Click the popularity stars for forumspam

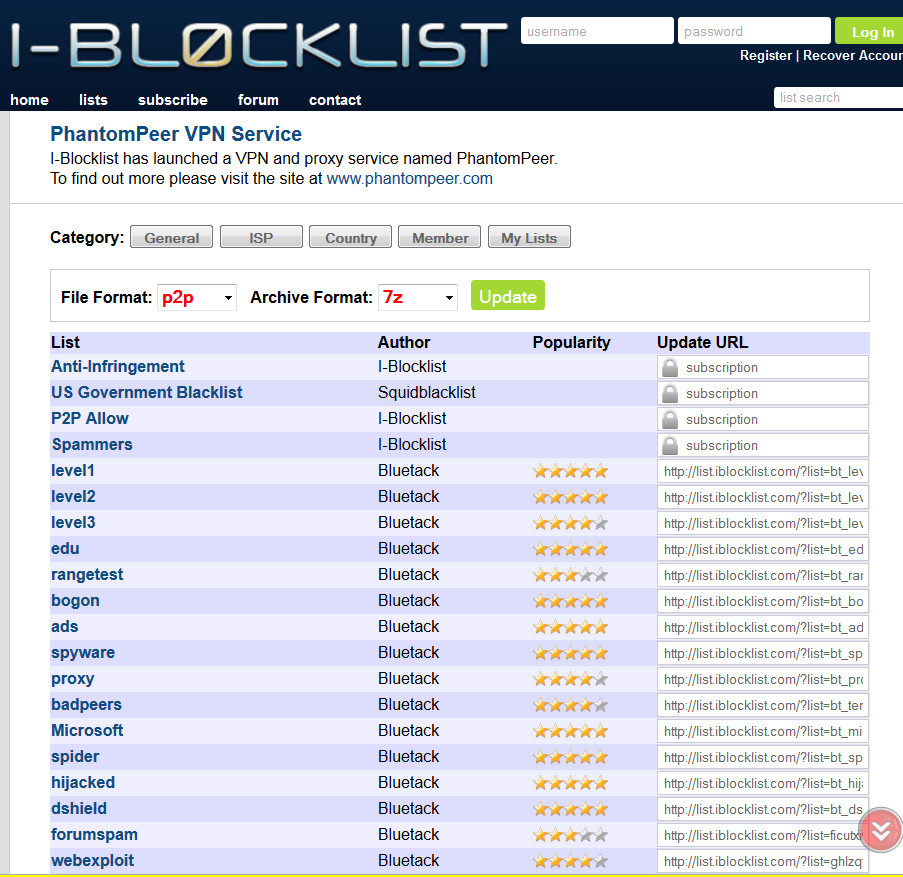pos(570,835)
